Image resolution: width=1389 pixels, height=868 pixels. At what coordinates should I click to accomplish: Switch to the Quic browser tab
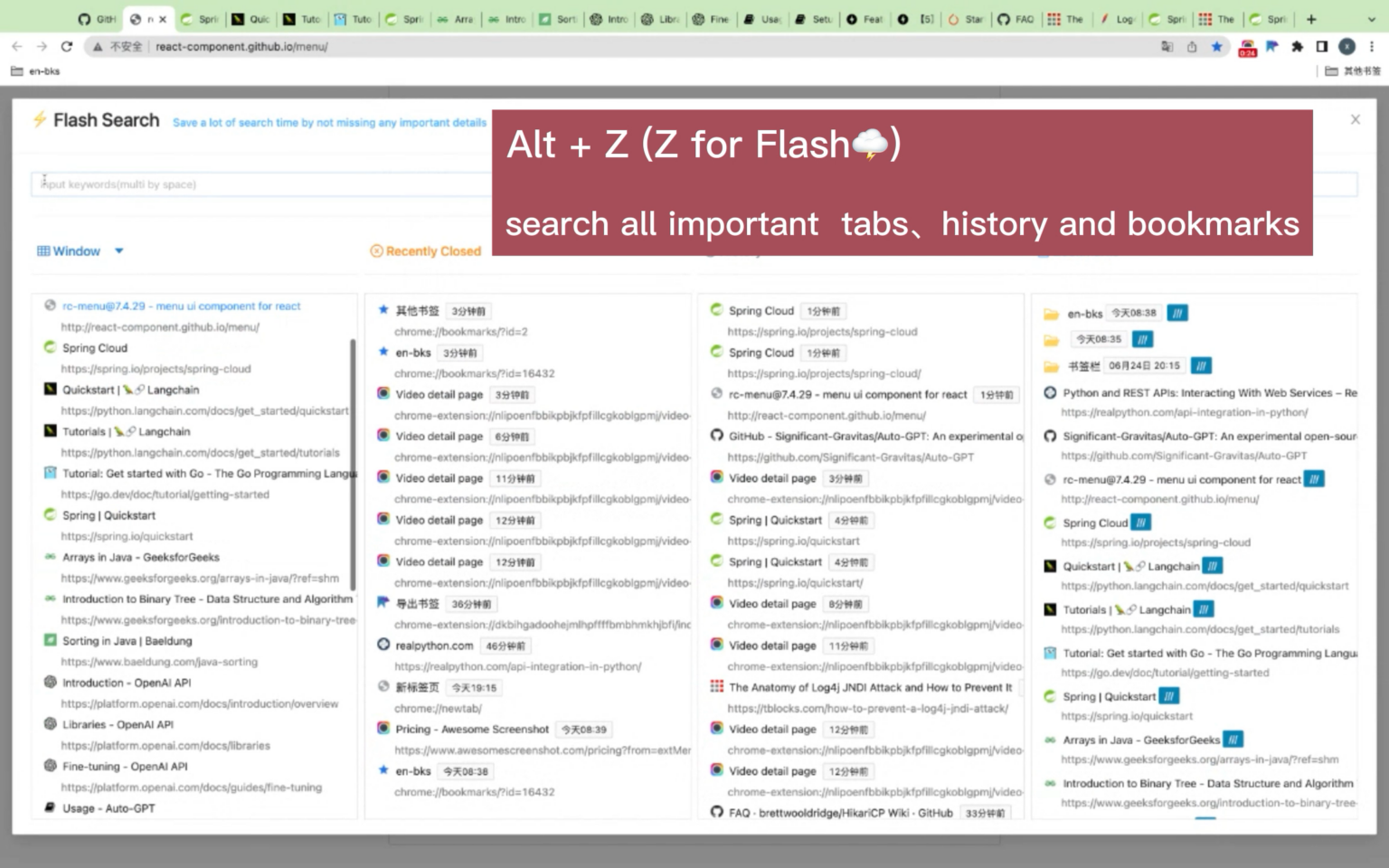(250, 18)
